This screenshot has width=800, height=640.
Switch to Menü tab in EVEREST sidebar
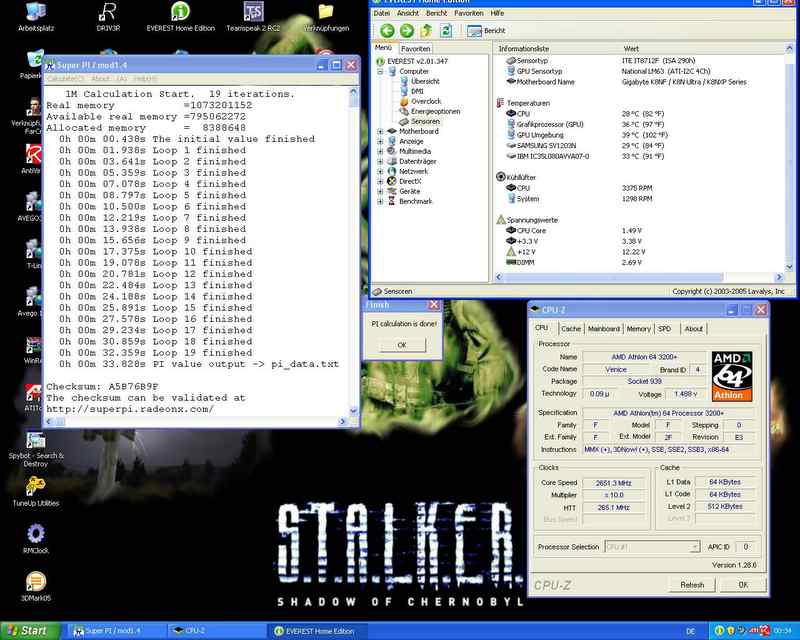[383, 47]
